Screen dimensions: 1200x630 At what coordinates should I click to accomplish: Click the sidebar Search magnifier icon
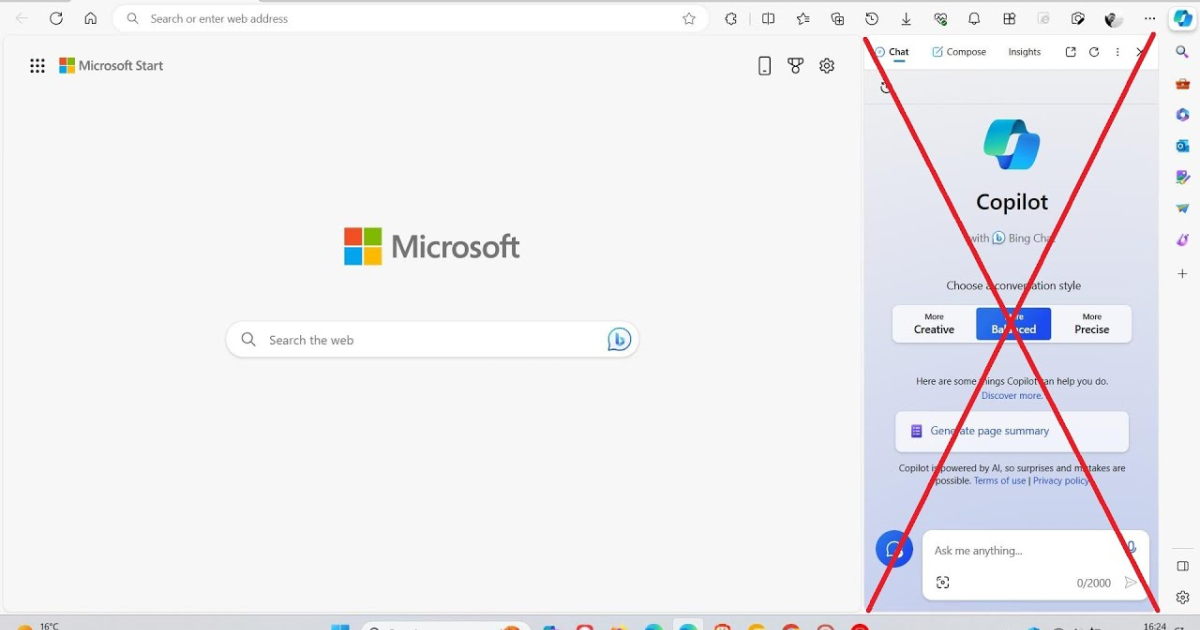point(1182,52)
